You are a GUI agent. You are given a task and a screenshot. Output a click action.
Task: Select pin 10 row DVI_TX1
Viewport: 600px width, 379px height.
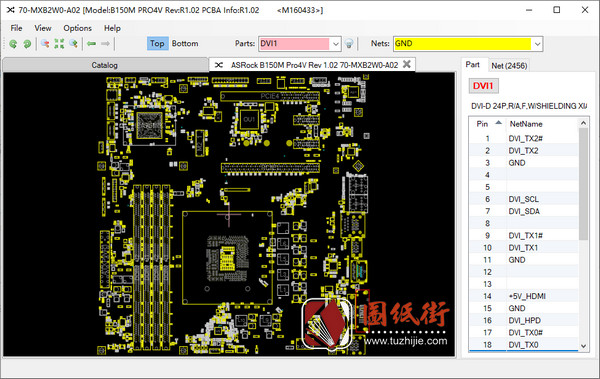pyautogui.click(x=524, y=248)
